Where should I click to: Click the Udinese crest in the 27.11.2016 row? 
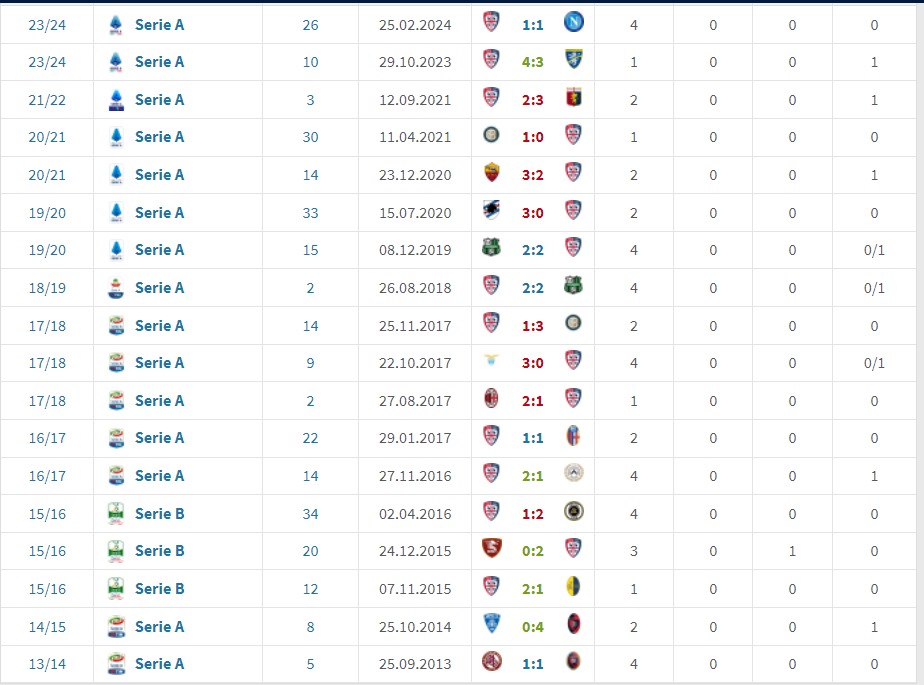tap(574, 475)
